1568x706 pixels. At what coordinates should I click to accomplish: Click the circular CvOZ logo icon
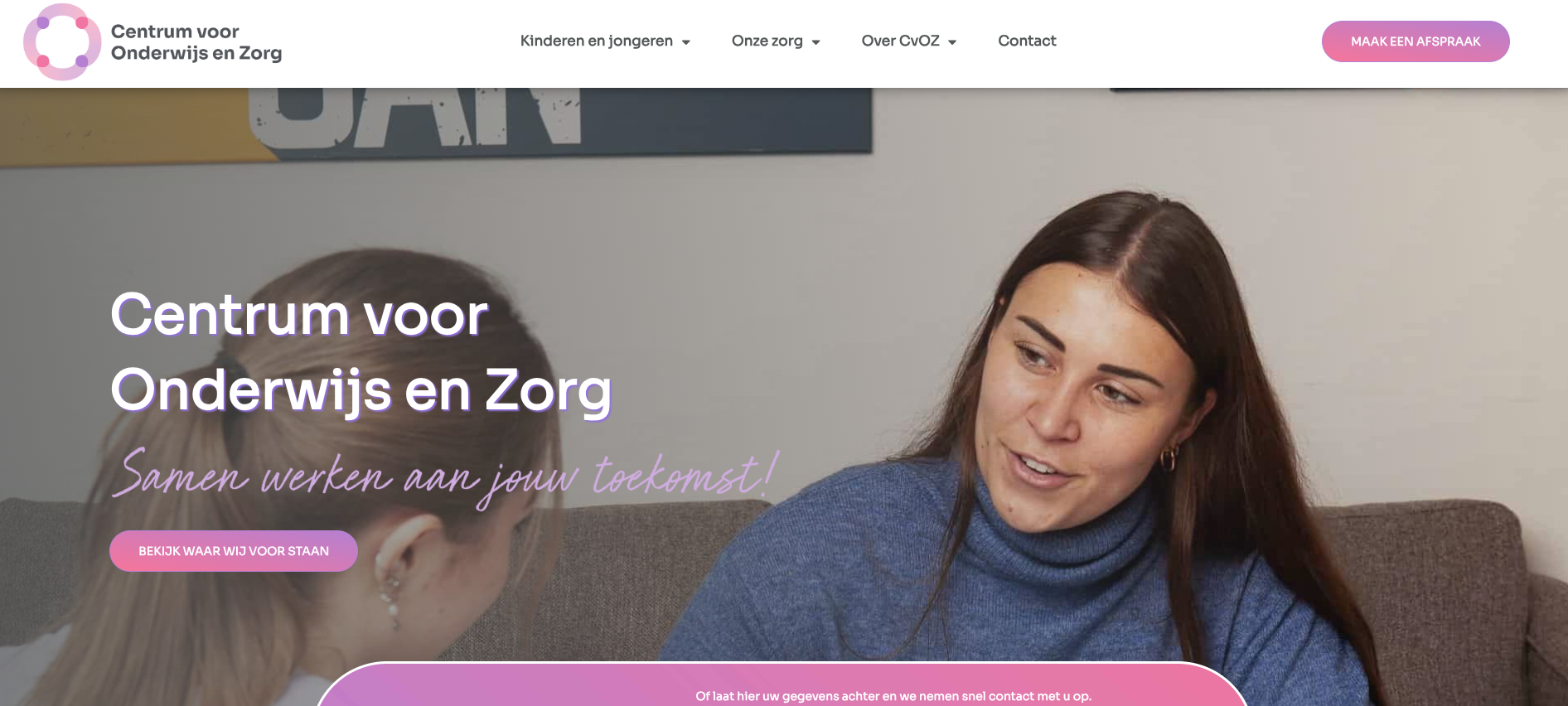tap(62, 42)
